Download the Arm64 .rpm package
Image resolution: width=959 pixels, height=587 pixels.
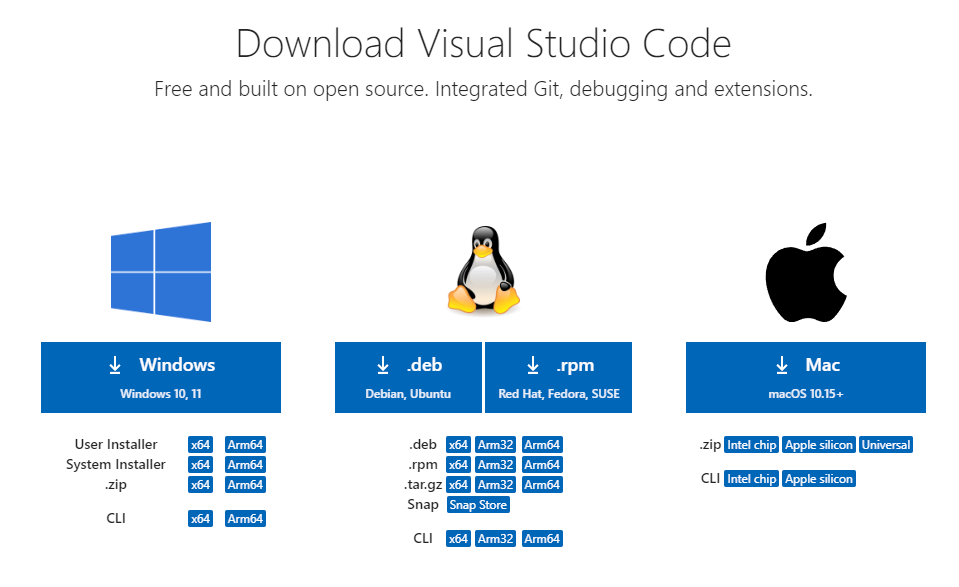pos(542,464)
